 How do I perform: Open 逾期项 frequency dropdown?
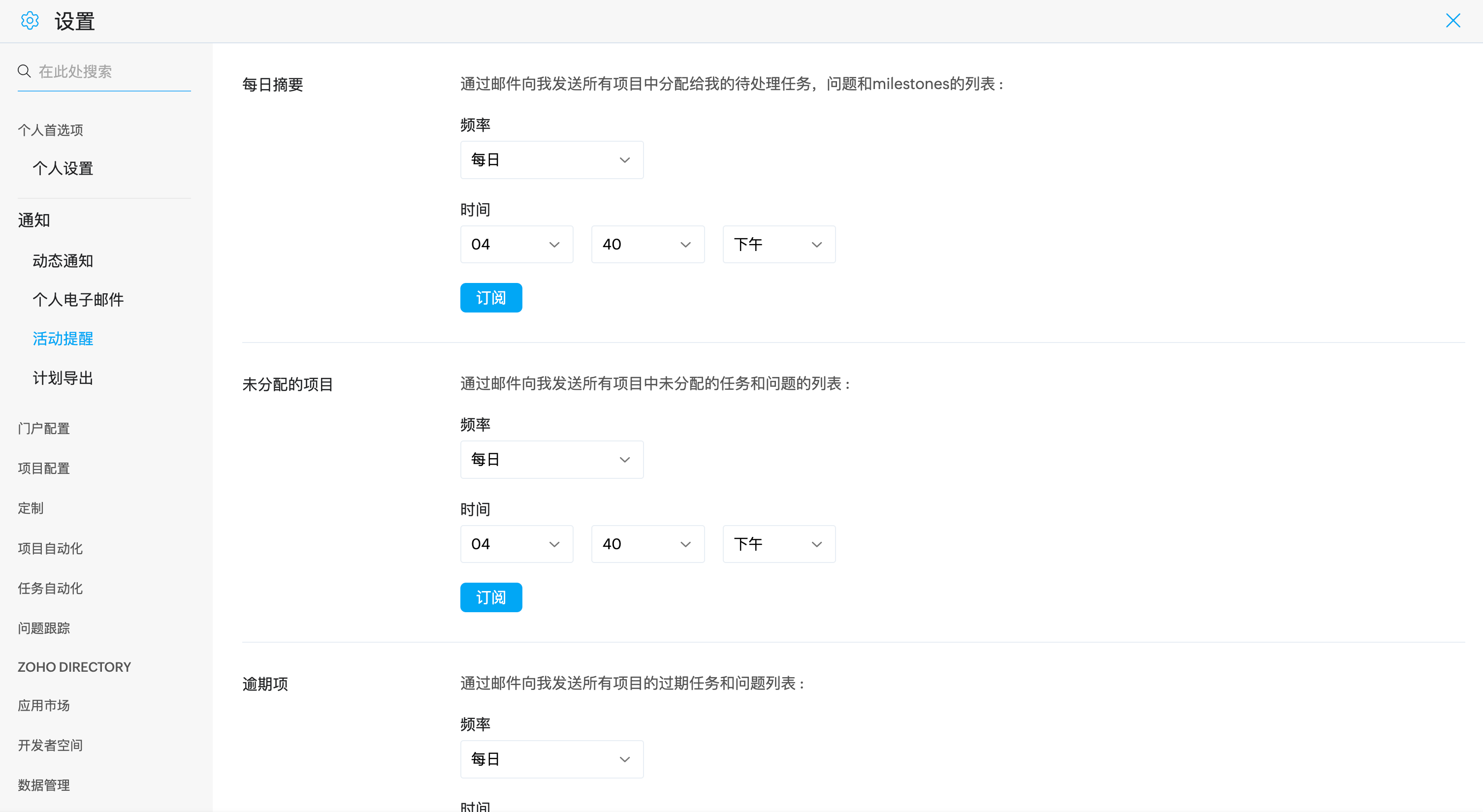point(551,759)
